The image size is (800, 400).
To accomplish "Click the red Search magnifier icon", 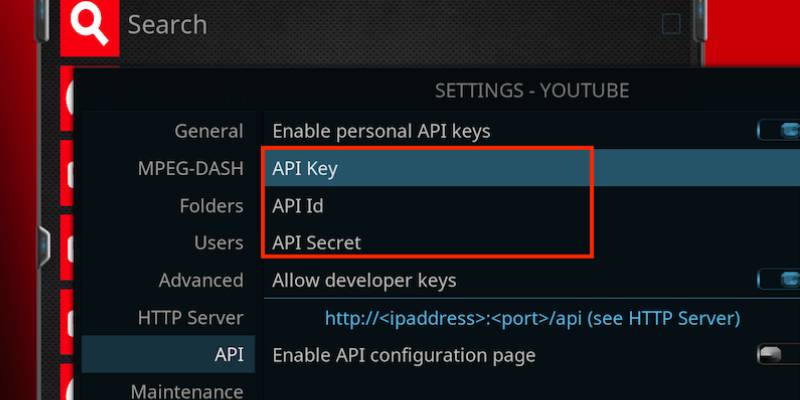I will tap(90, 25).
